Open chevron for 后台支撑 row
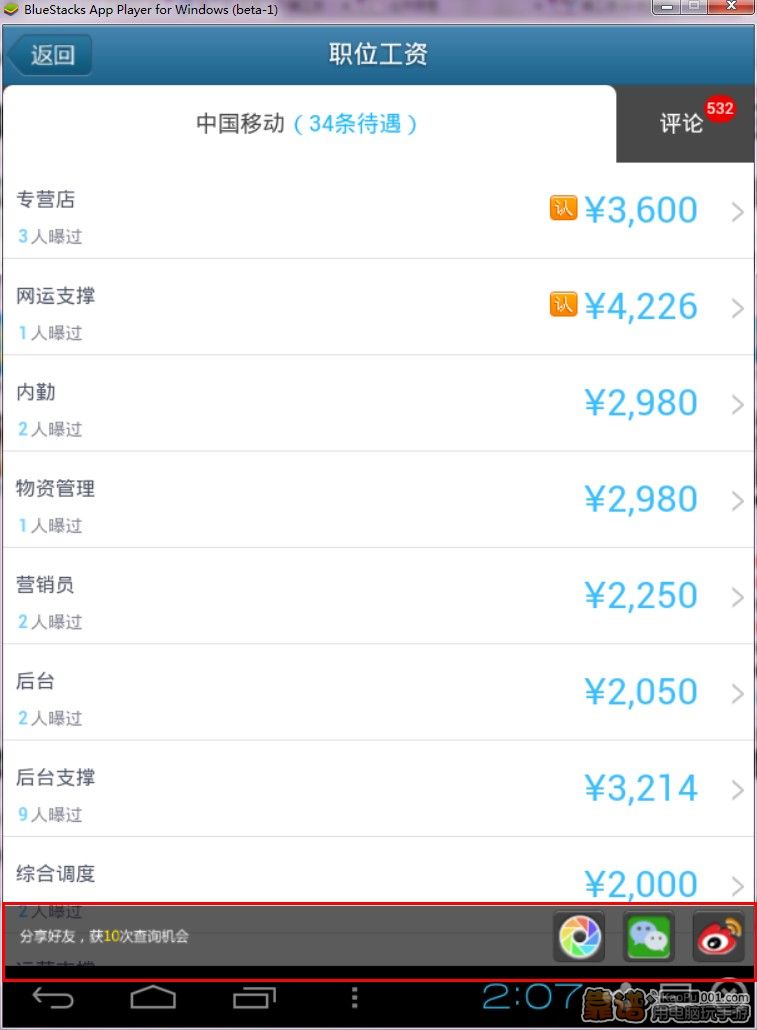 tap(738, 790)
